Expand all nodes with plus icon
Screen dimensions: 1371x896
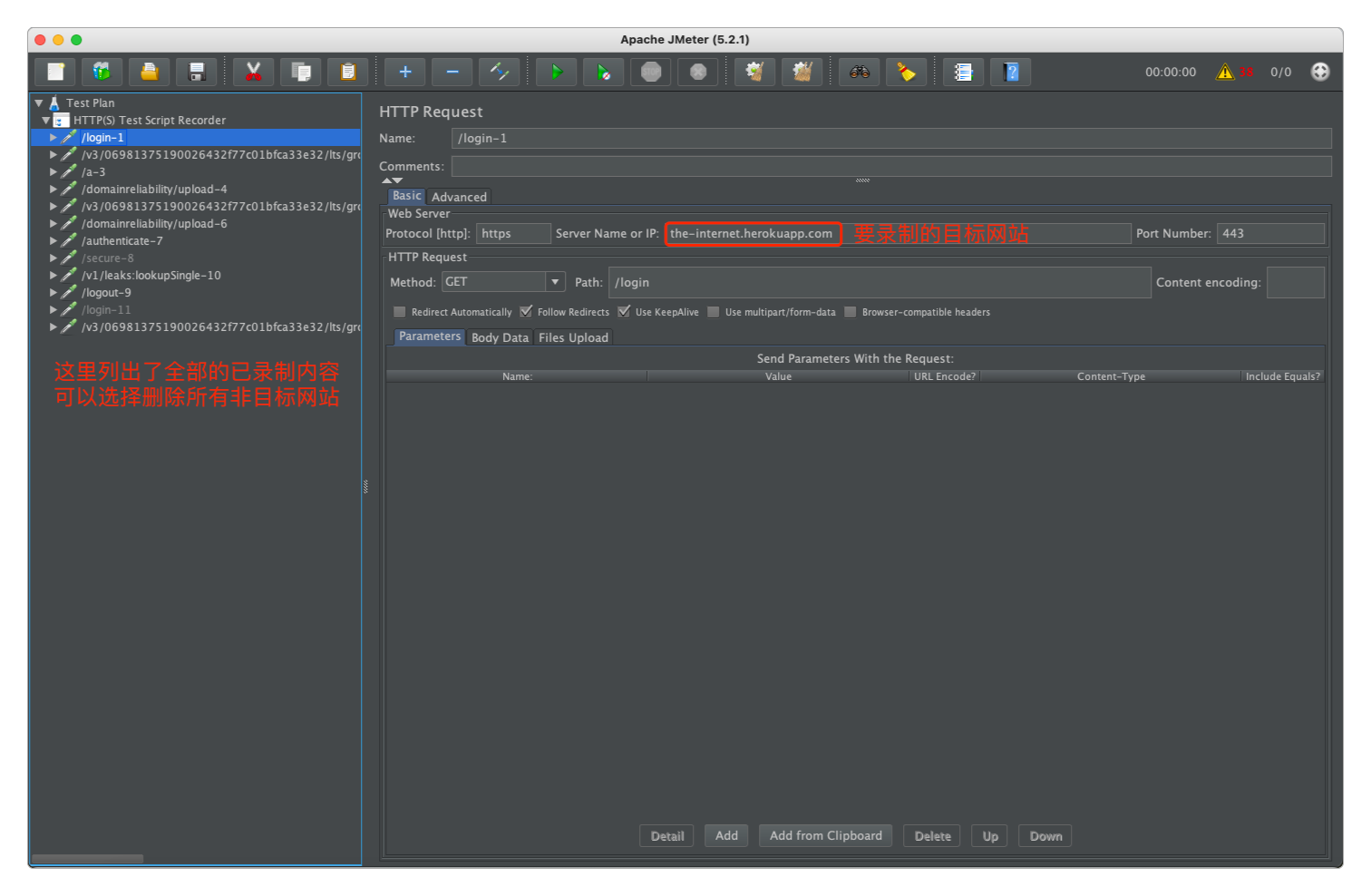[x=405, y=72]
